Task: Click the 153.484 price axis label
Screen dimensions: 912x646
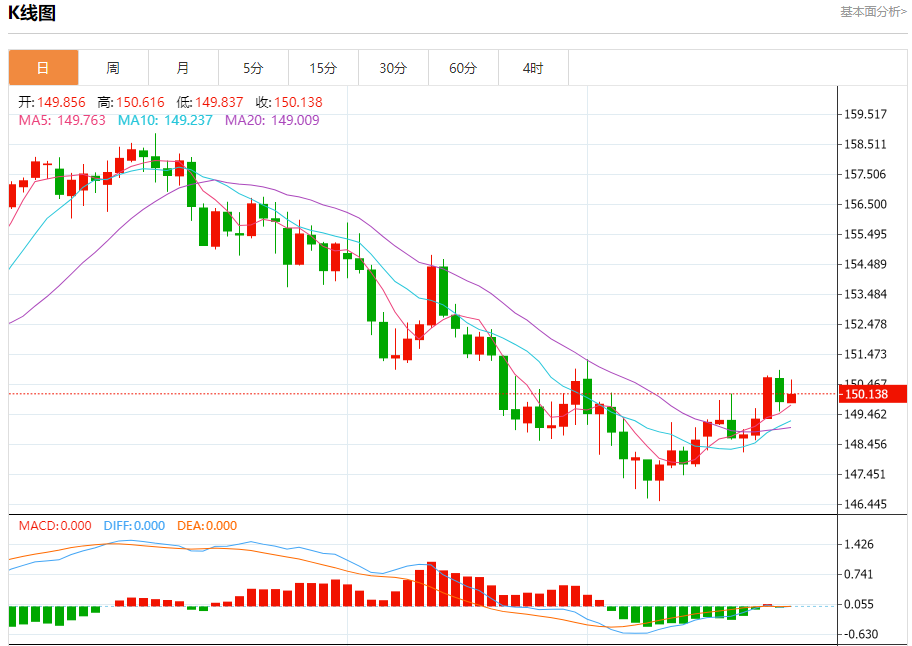Action: point(865,294)
